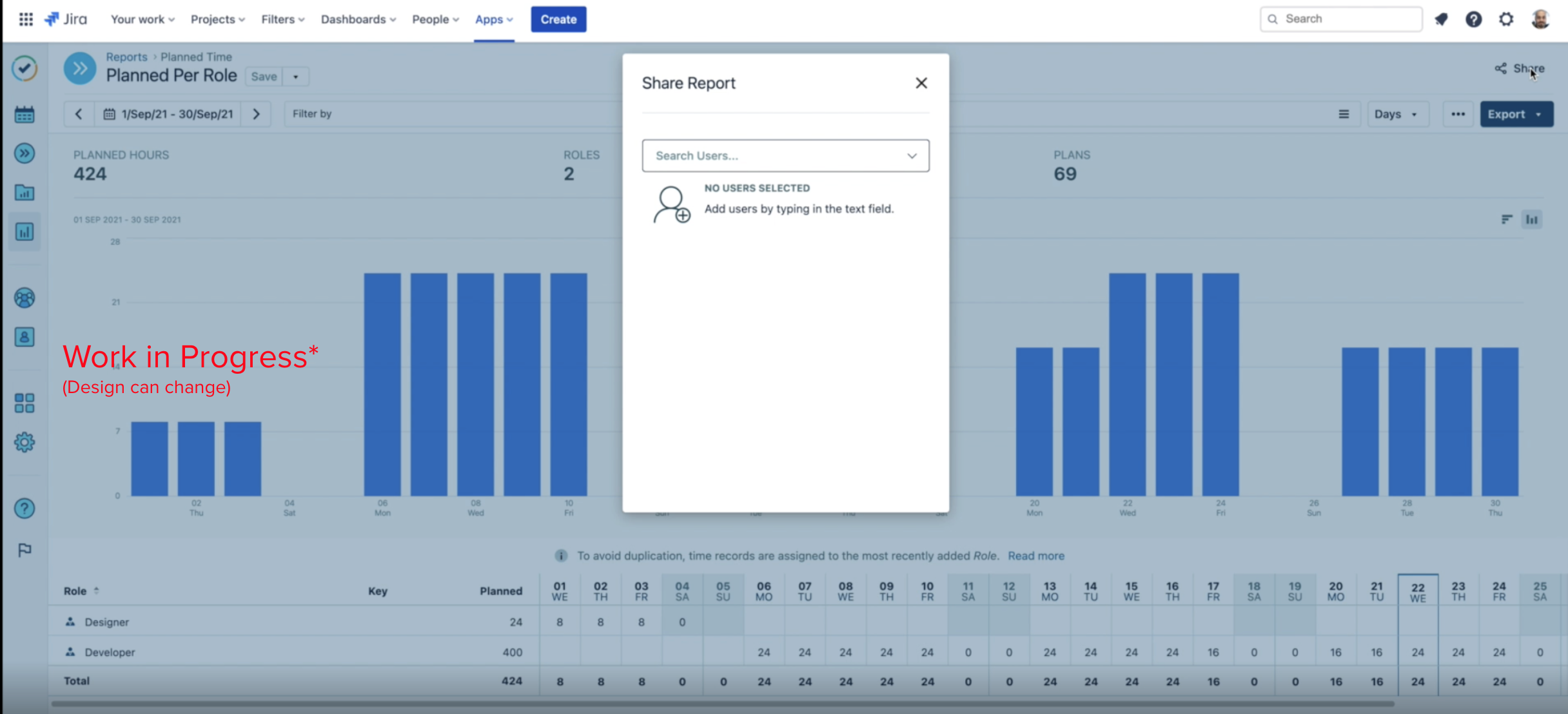The image size is (1568, 714).
Task: Open the Dashboards menu
Action: 358,19
